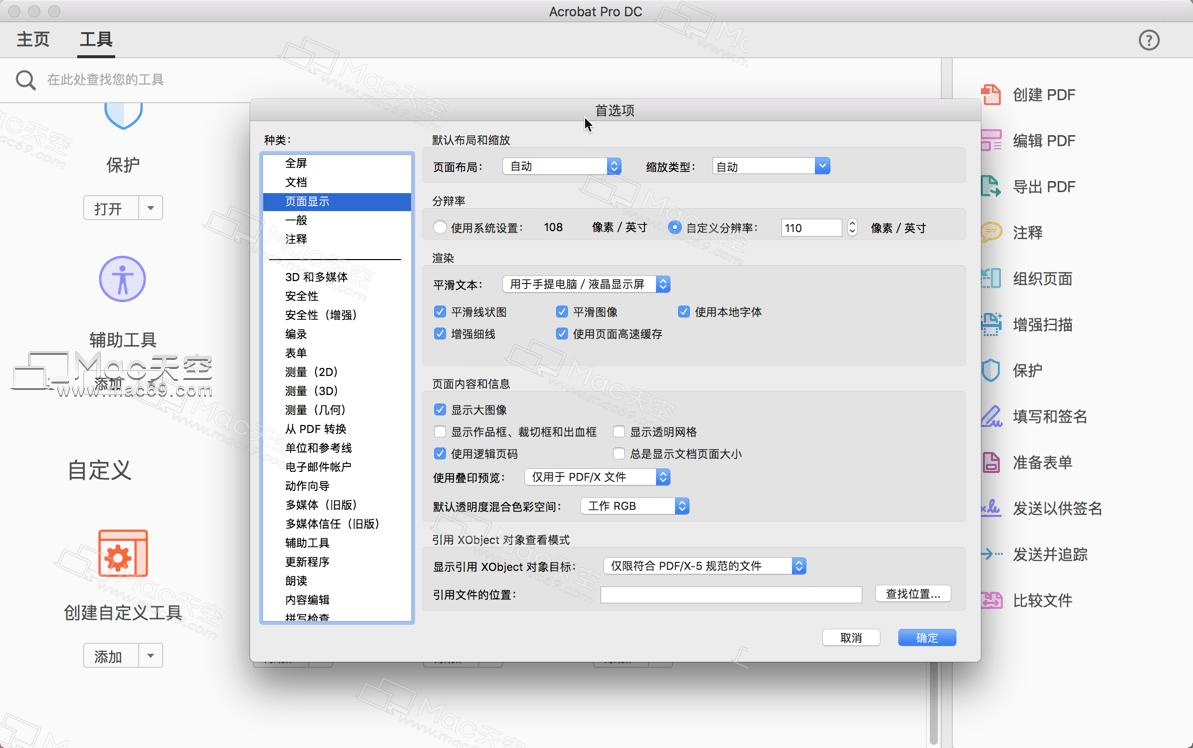Click the 确定 button
The image size is (1193, 748).
click(925, 637)
